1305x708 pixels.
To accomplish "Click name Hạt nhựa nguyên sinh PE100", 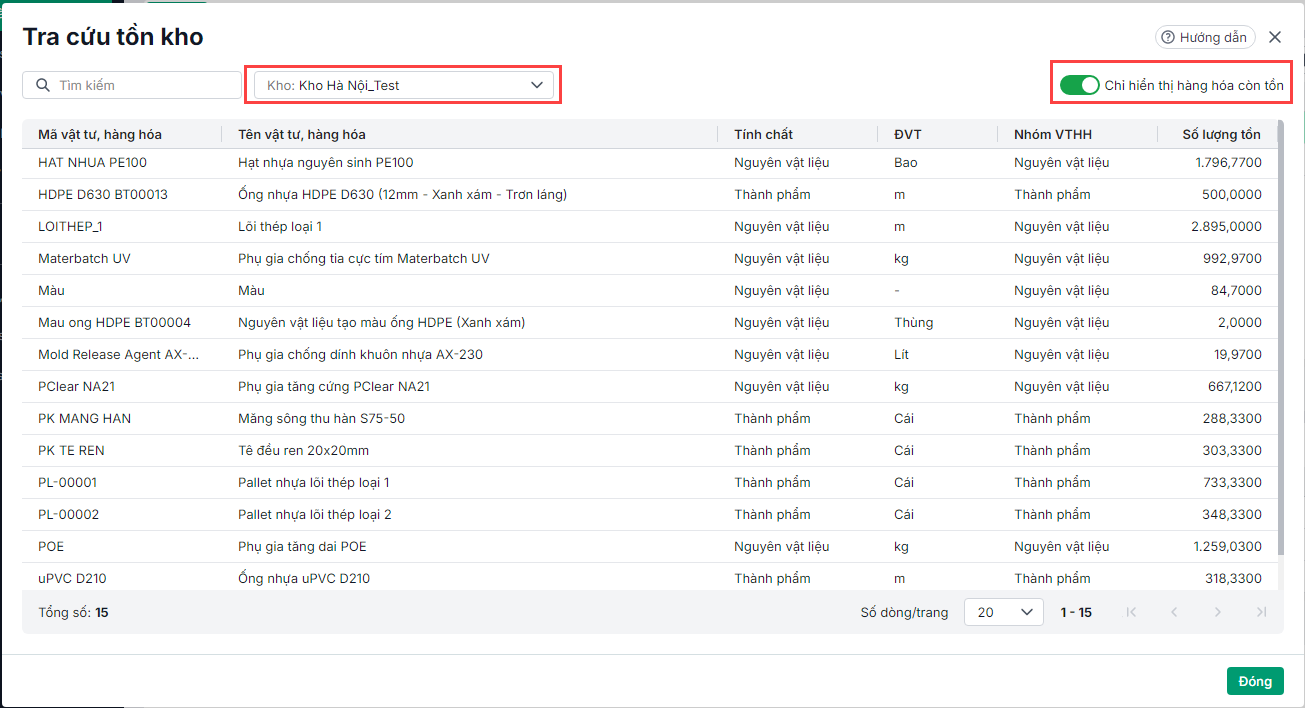I will (x=325, y=162).
